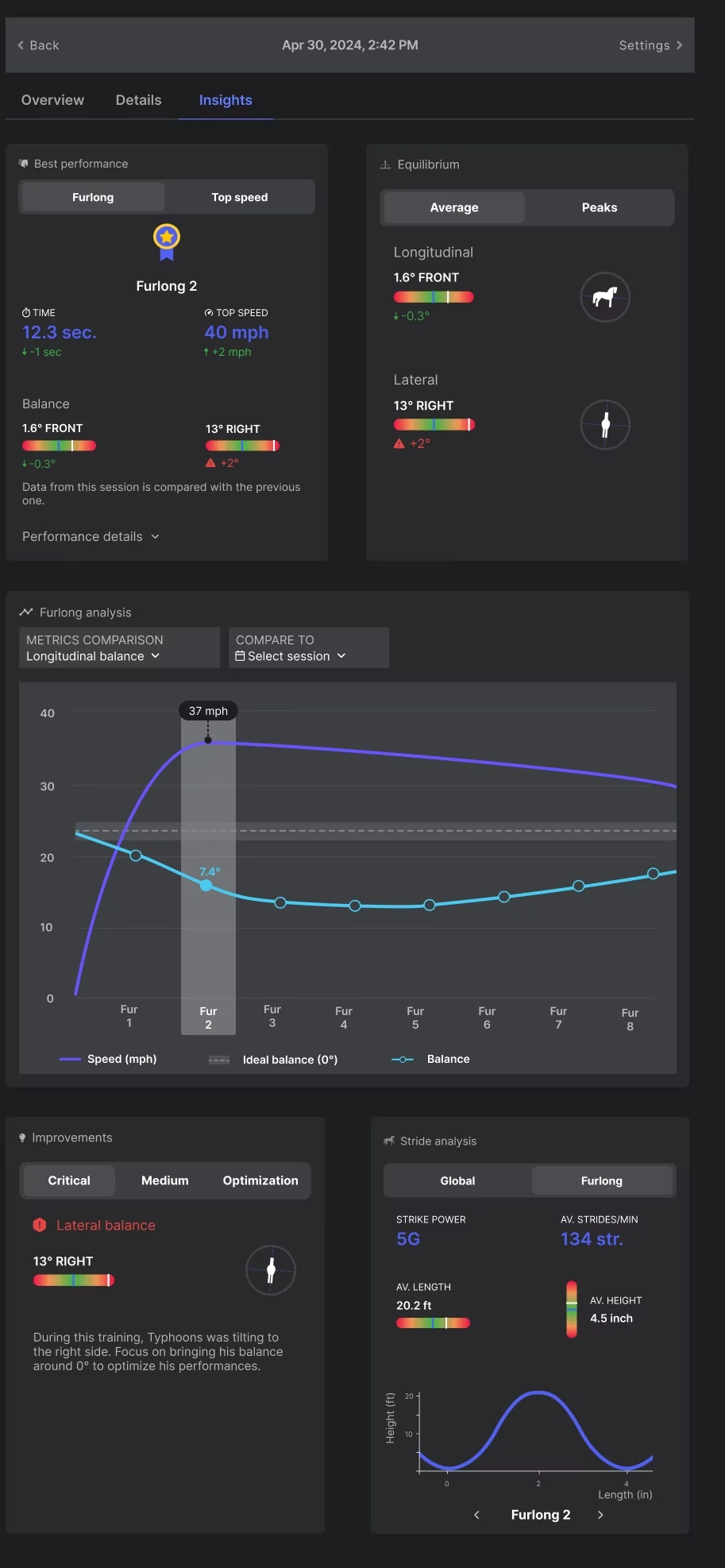The width and height of the screenshot is (725, 1568).
Task: Click red warning triangle in Best performance balance
Action: click(x=210, y=463)
